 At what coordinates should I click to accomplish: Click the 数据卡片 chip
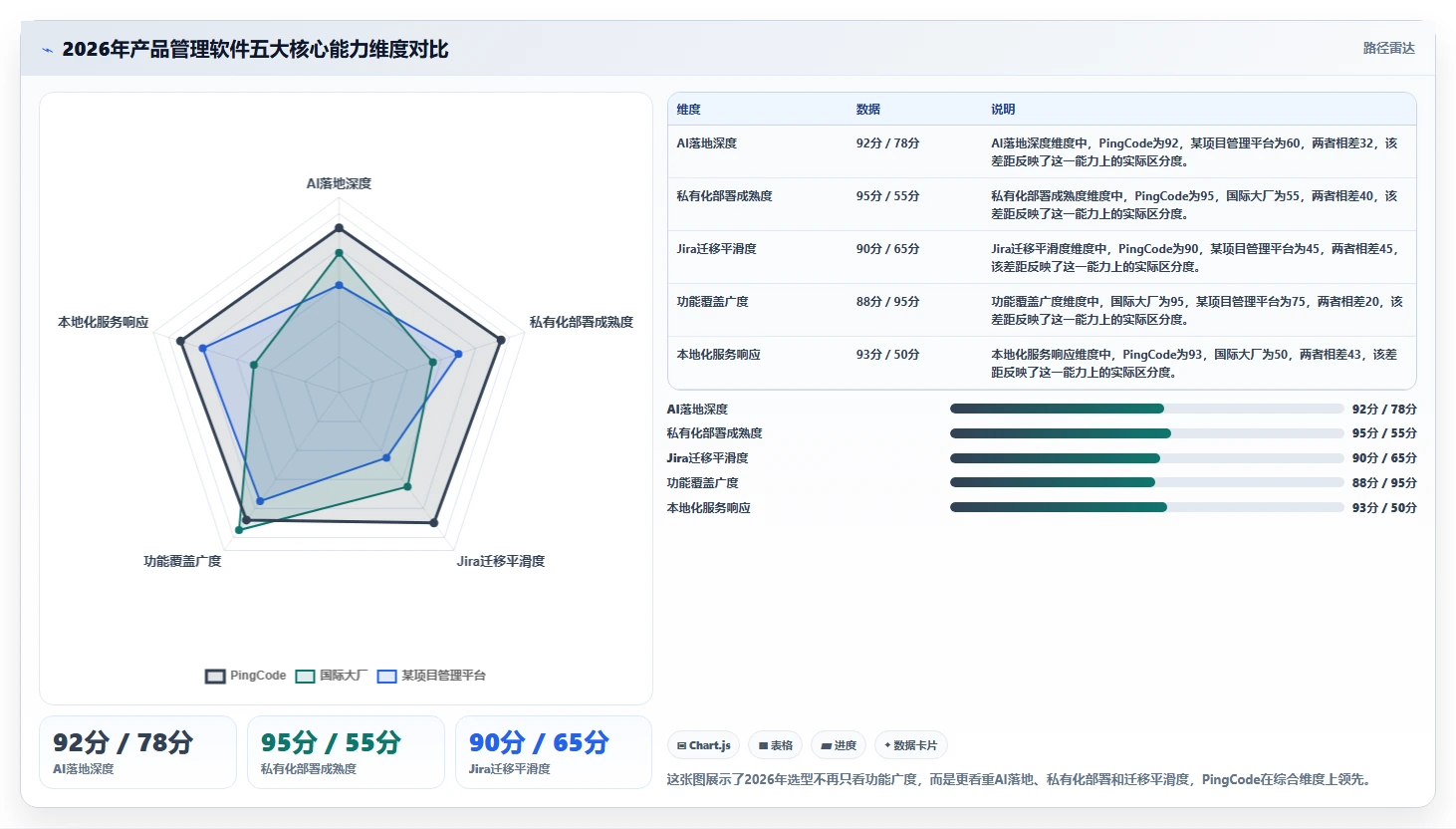click(x=911, y=745)
